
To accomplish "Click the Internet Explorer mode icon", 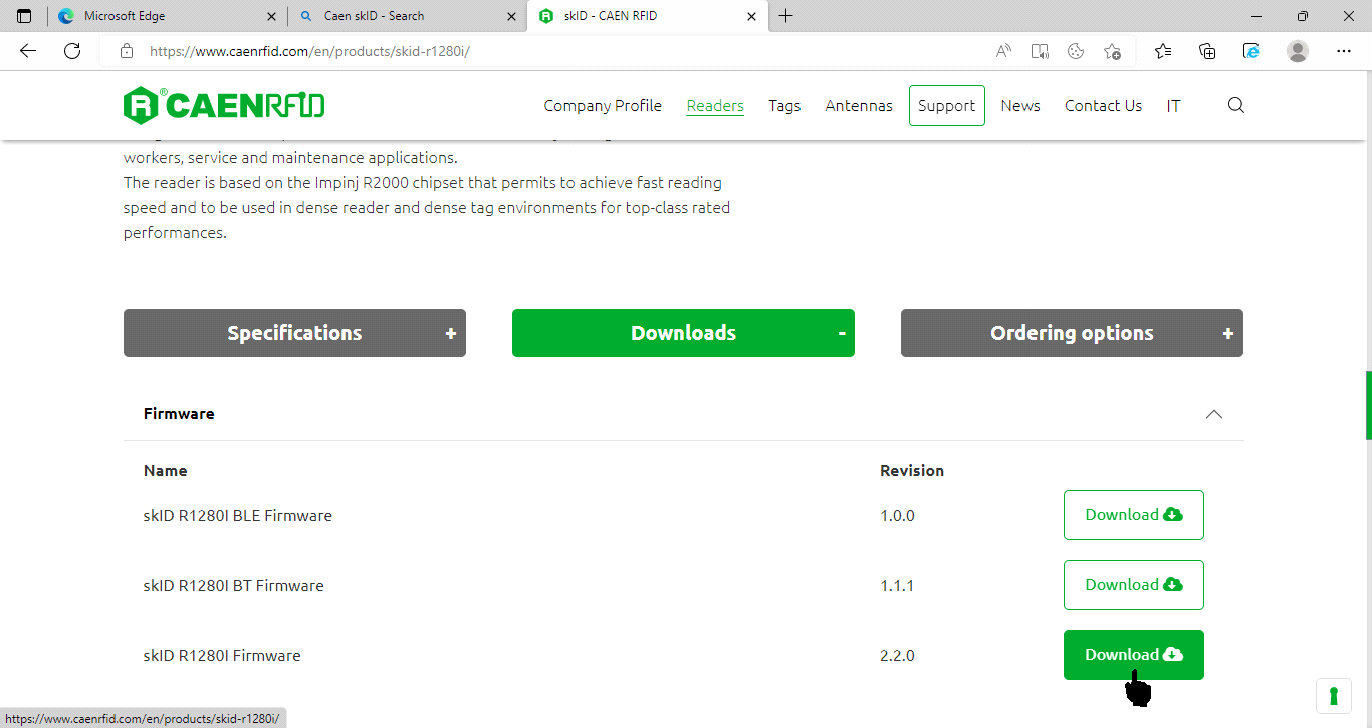I will (1251, 51).
